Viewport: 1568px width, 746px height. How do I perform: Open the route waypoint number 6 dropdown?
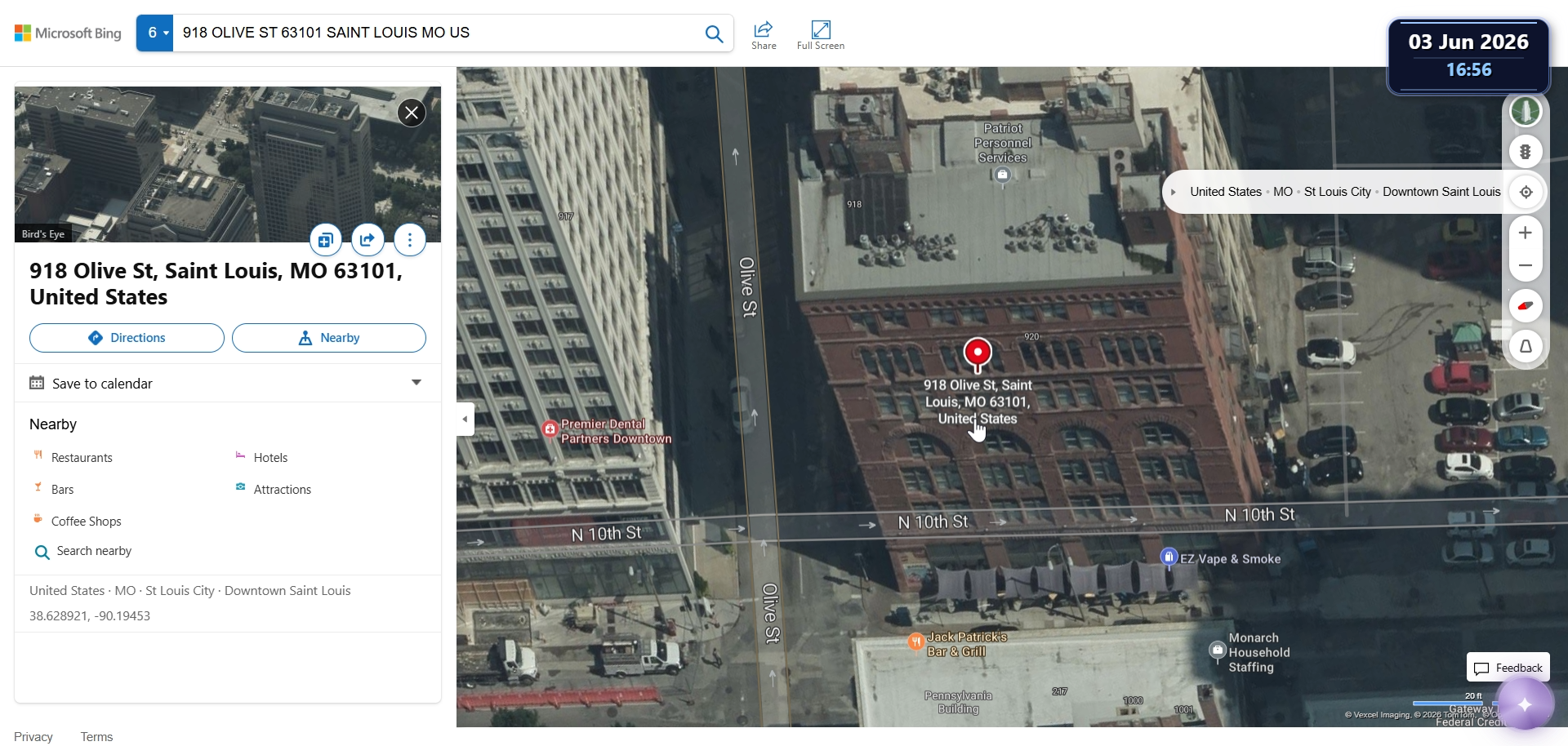click(155, 33)
